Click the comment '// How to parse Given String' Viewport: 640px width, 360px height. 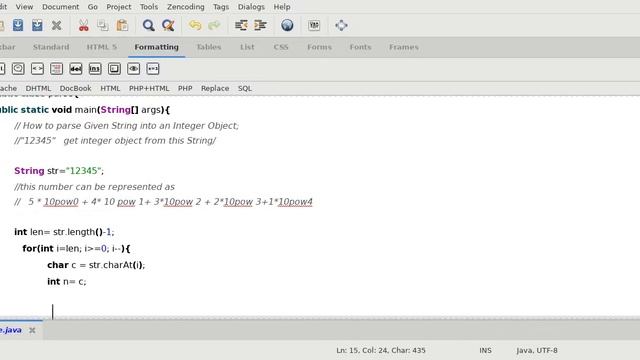(126, 126)
